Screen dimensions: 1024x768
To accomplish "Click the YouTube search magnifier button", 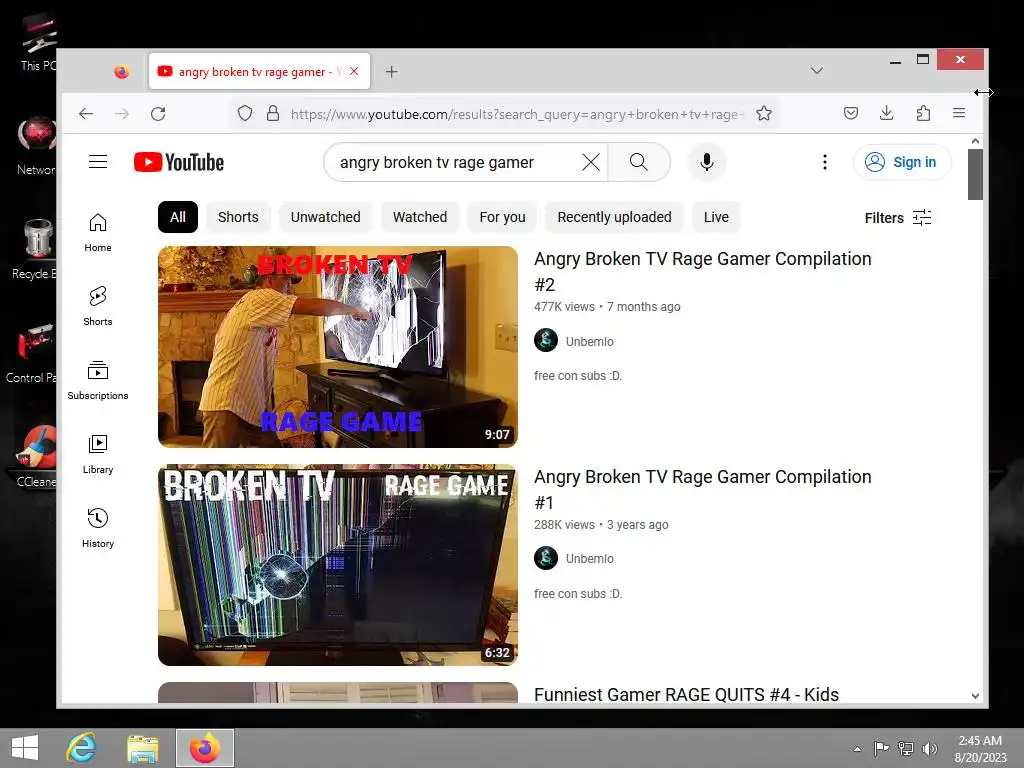I will point(639,162).
